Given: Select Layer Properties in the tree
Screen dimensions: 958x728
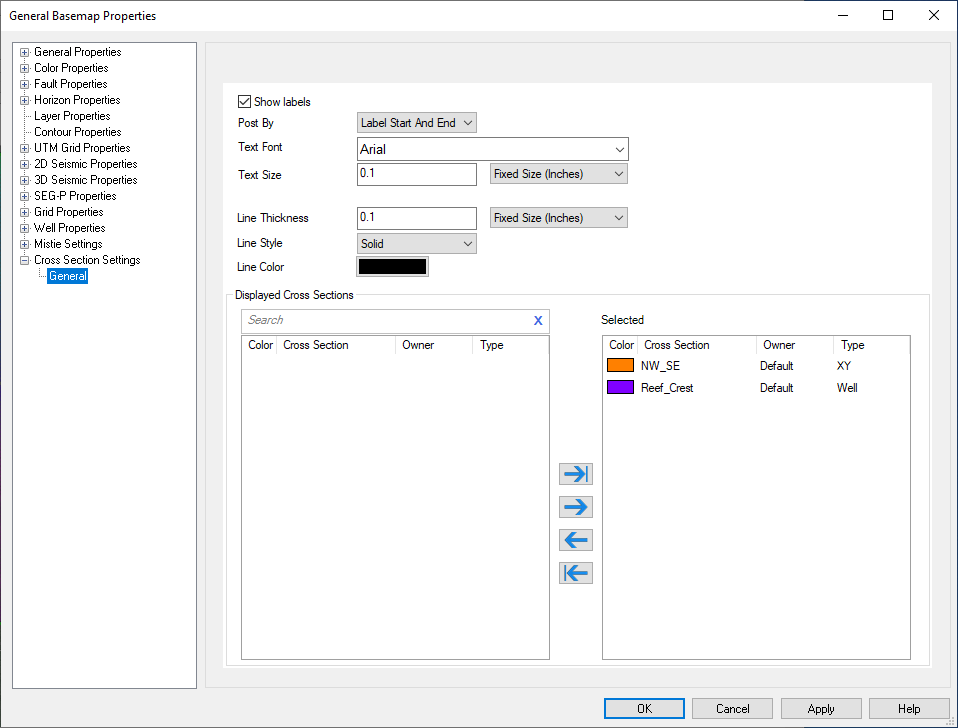Looking at the screenshot, I should (x=72, y=116).
